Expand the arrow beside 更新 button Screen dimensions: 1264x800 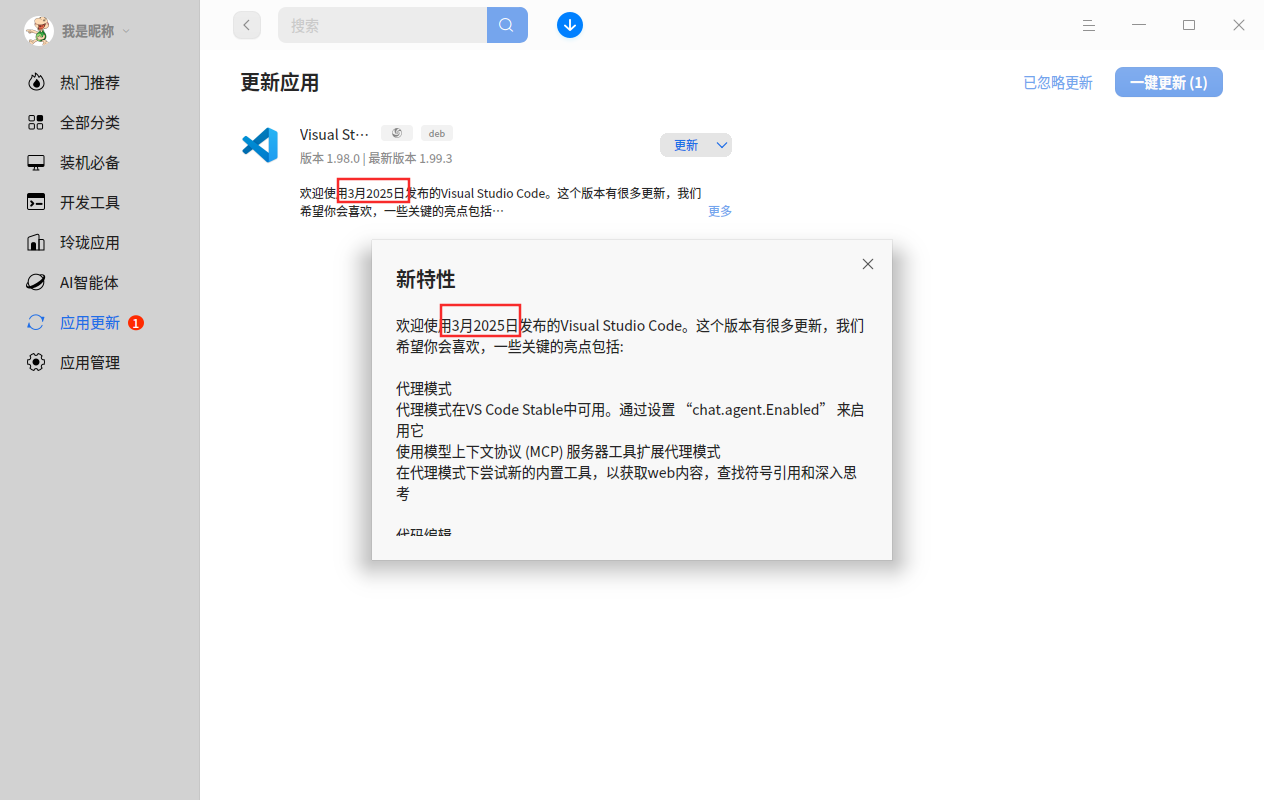722,145
